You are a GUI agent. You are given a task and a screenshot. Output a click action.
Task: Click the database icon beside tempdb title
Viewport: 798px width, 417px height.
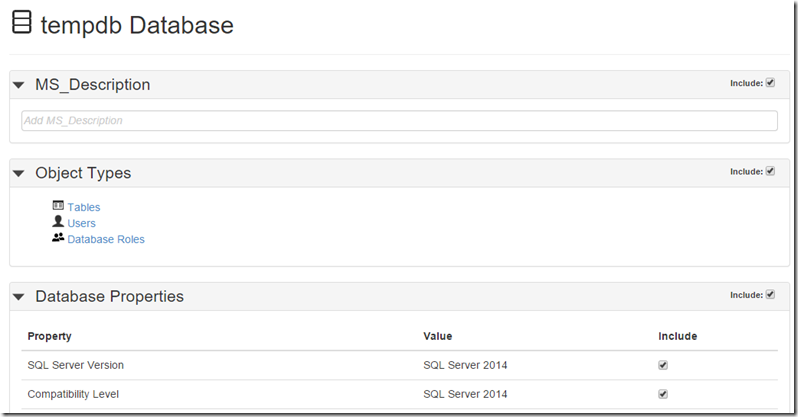pos(21,24)
